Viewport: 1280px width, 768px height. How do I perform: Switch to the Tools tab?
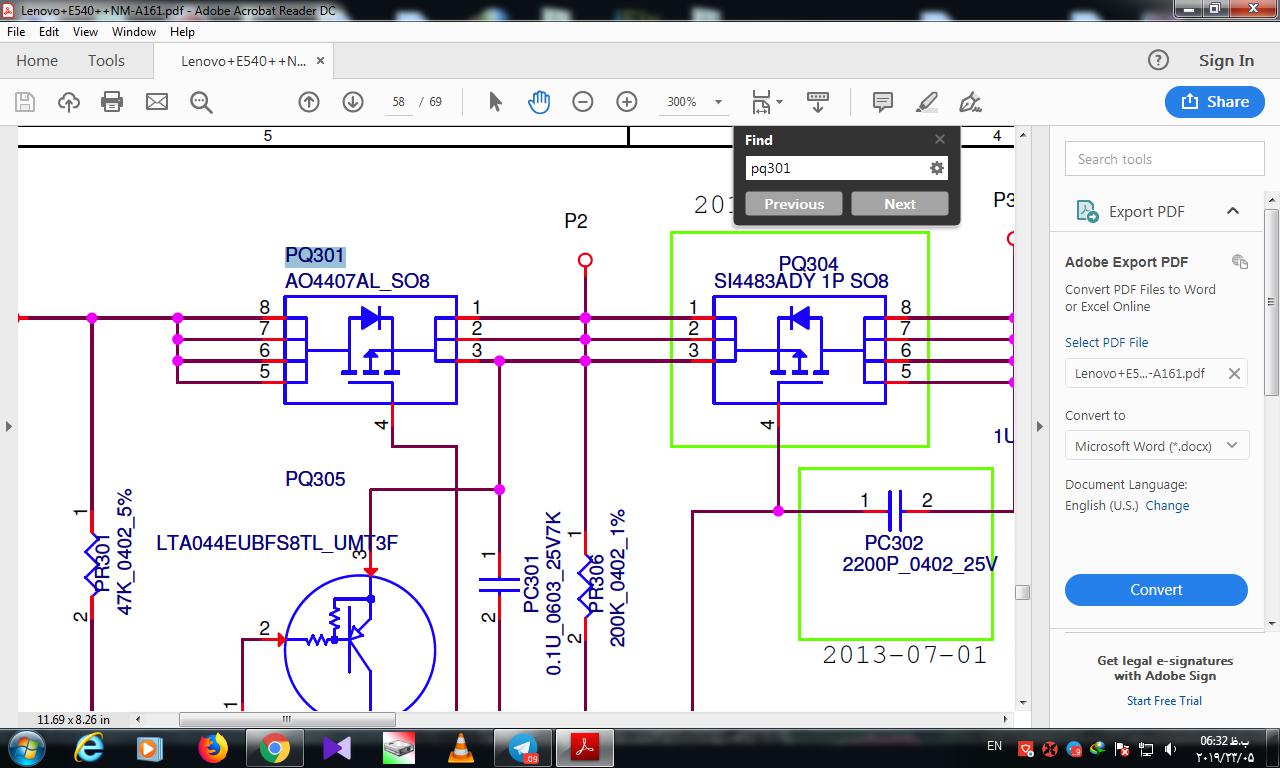tap(106, 61)
